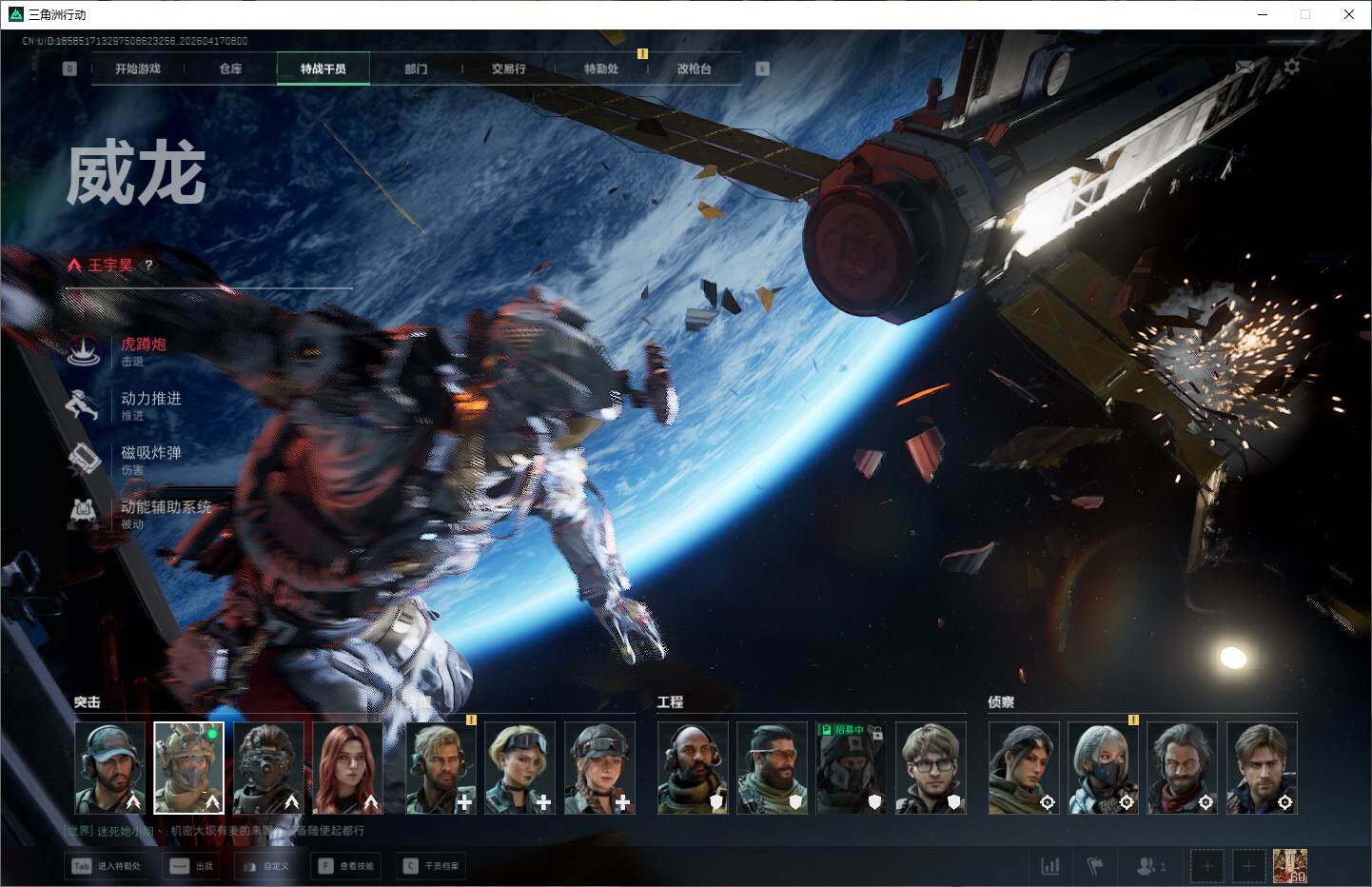Click the Q previous-tab key icon
The height and width of the screenshot is (887, 1372).
[69, 69]
